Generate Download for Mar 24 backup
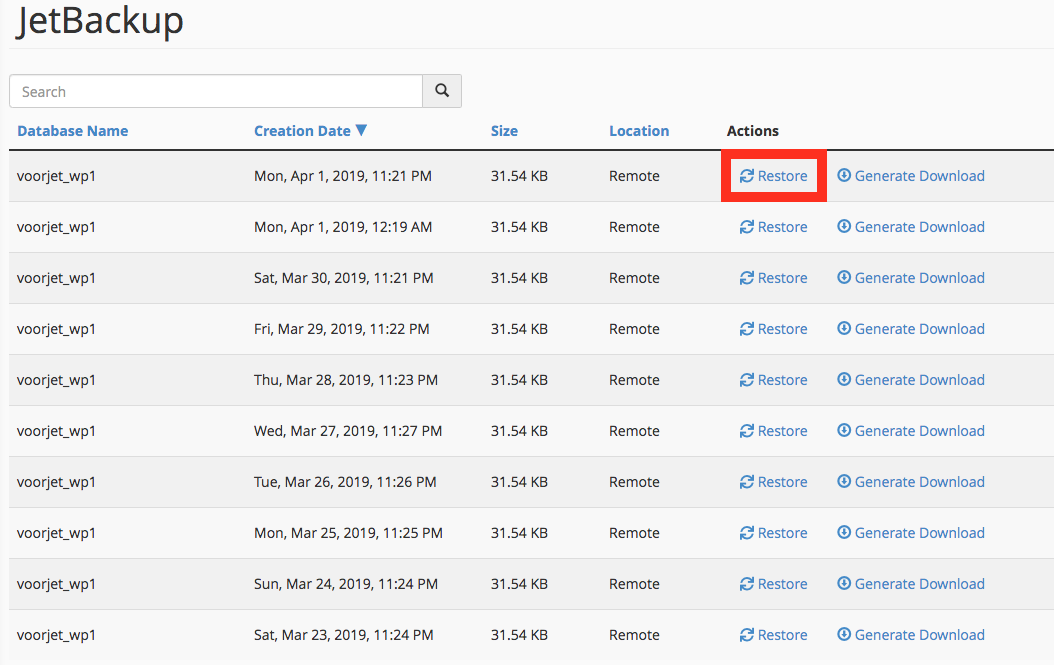Viewport: 1054px width, 665px height. coord(911,584)
